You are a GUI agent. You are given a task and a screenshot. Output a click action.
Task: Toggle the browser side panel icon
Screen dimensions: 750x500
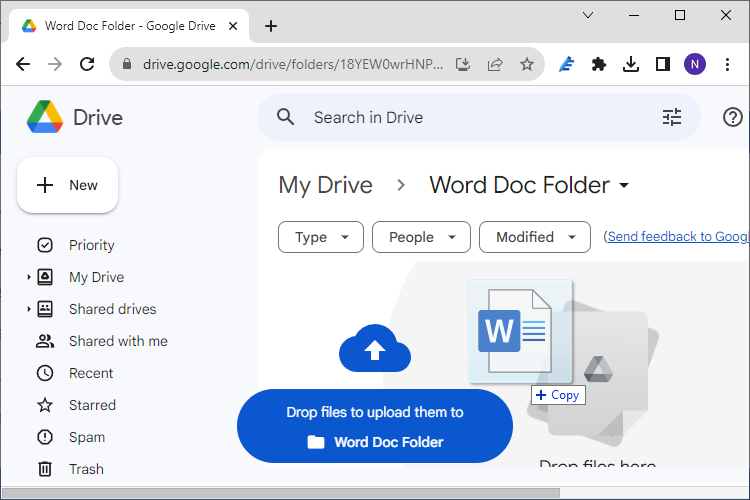663,64
